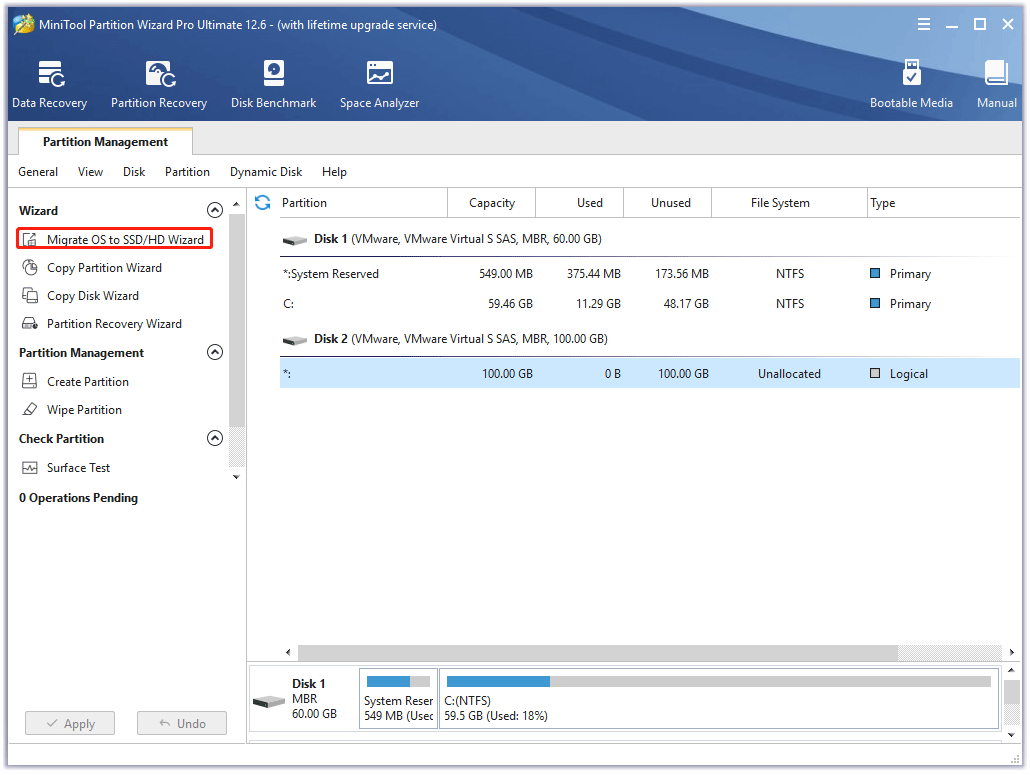Click the System Reserved block in disk map
The image size is (1030, 775).
[x=398, y=699]
